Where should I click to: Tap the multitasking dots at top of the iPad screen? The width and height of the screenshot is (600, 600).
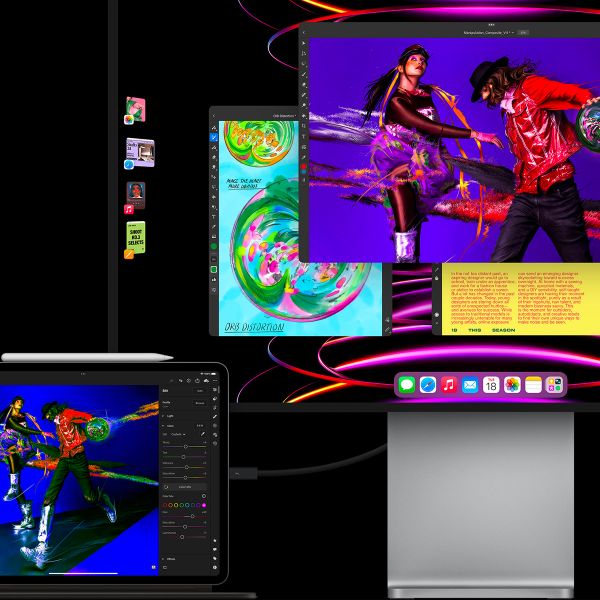[x=83, y=374]
